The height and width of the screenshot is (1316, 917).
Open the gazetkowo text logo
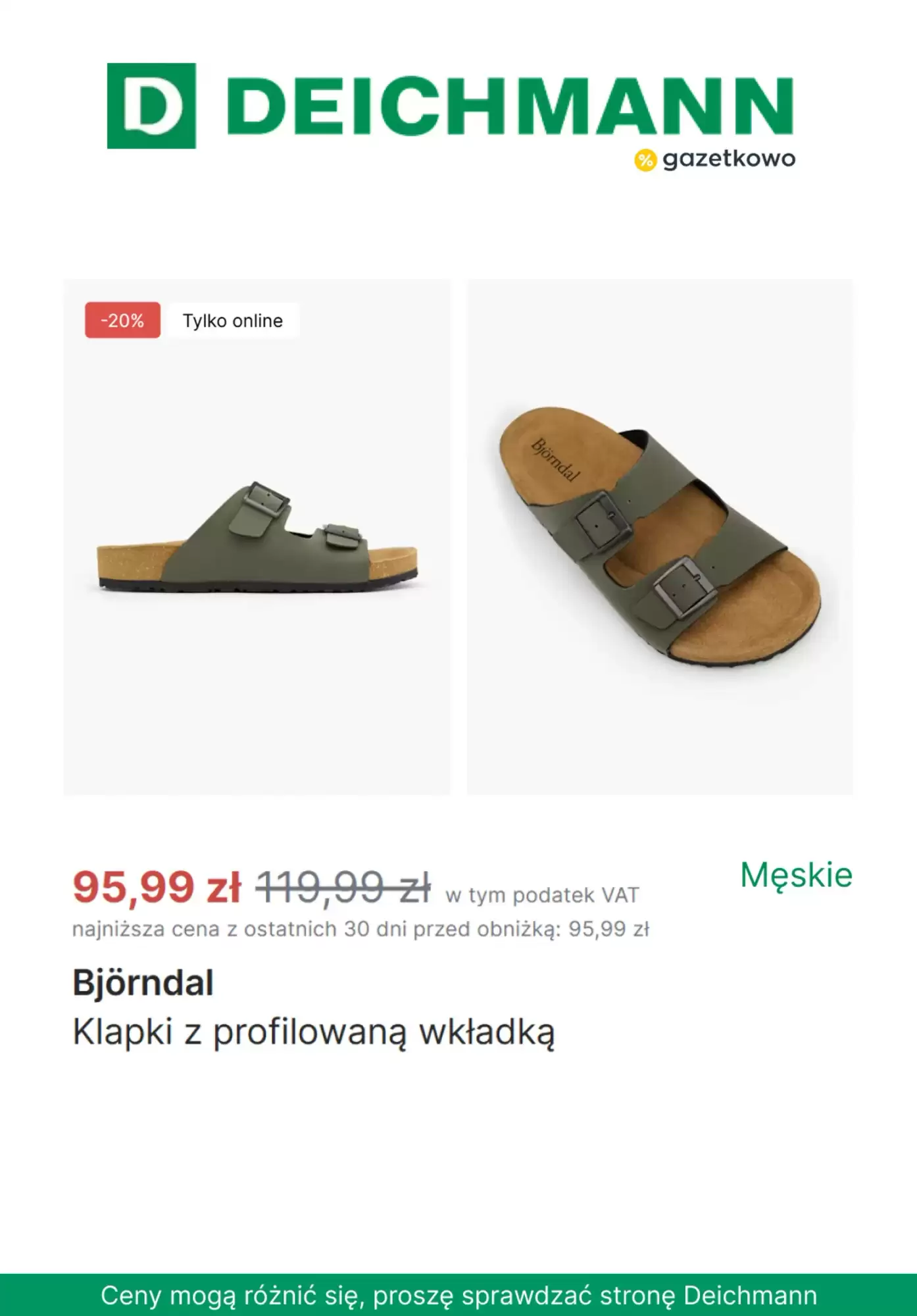click(729, 160)
